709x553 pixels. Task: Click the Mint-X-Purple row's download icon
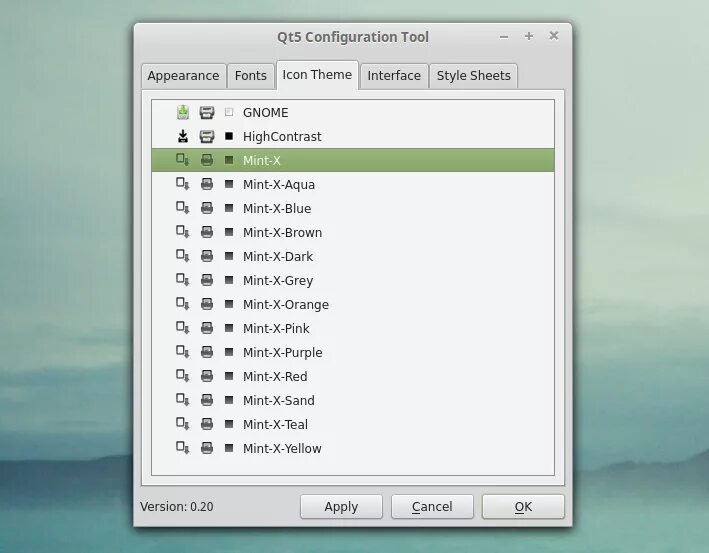pyautogui.click(x=183, y=351)
